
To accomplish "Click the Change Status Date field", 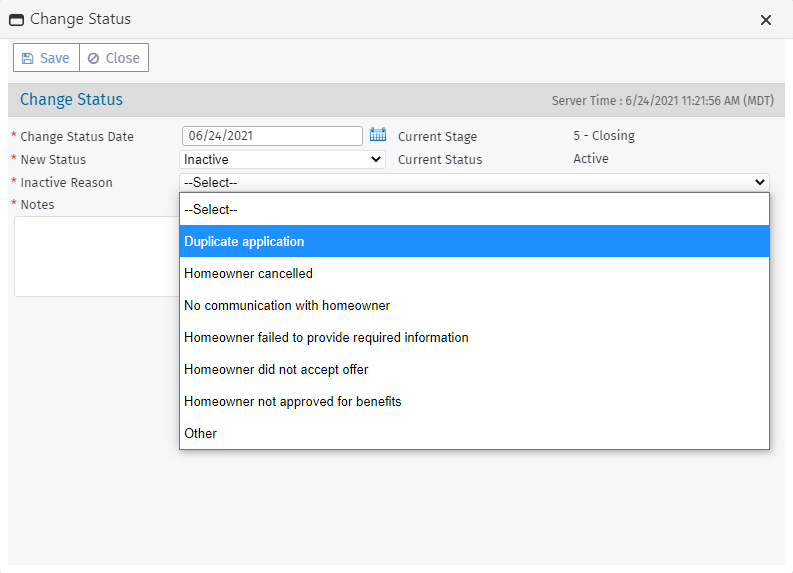I will [x=272, y=136].
